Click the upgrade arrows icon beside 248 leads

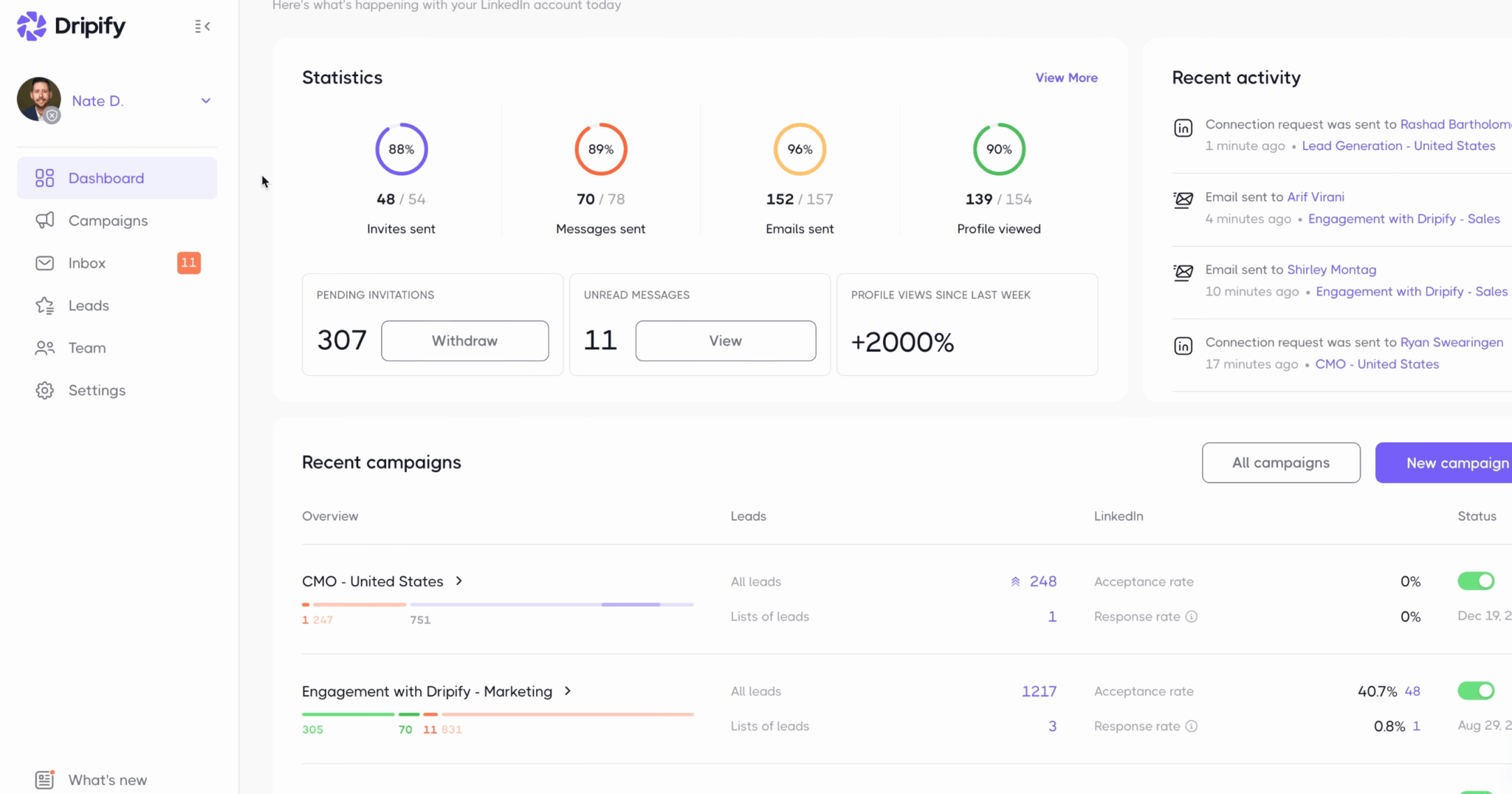(1015, 581)
